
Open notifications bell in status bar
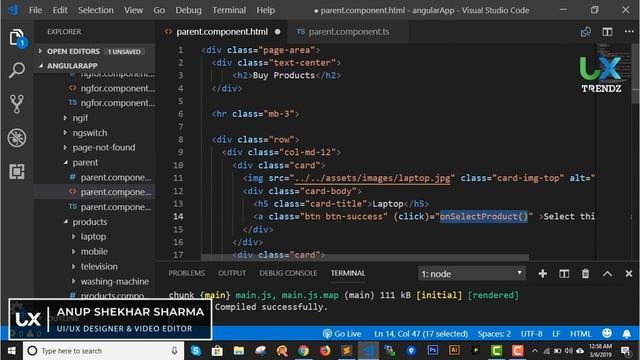[x=627, y=334]
